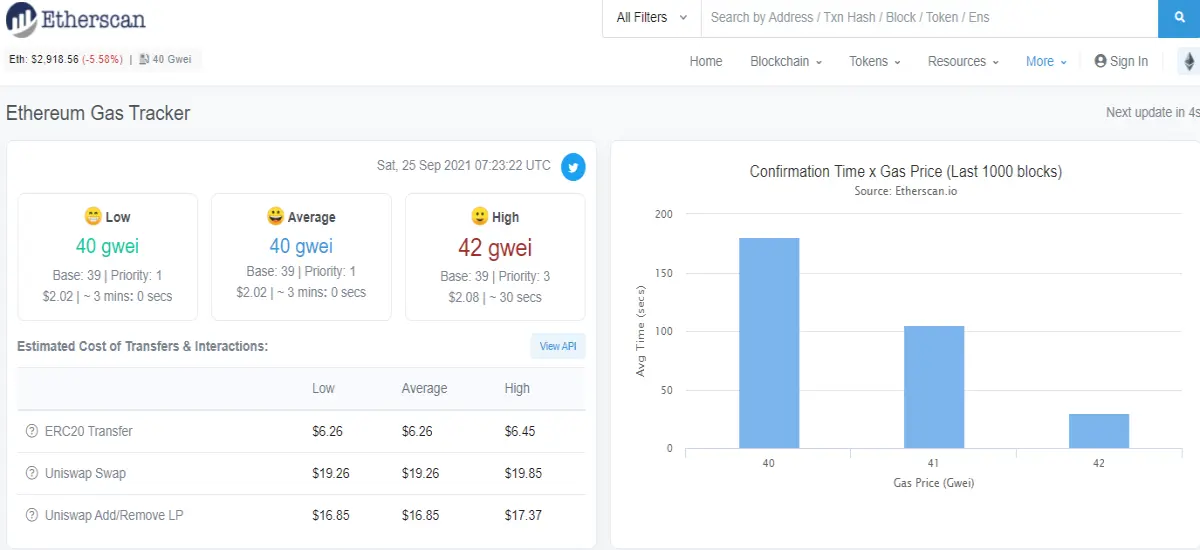Click the Uniswap Add/Remove LP row label

[x=114, y=515]
